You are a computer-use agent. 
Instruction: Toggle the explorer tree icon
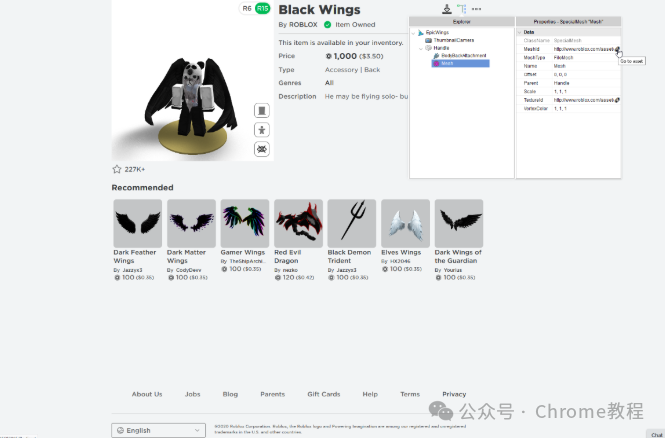(x=461, y=8)
